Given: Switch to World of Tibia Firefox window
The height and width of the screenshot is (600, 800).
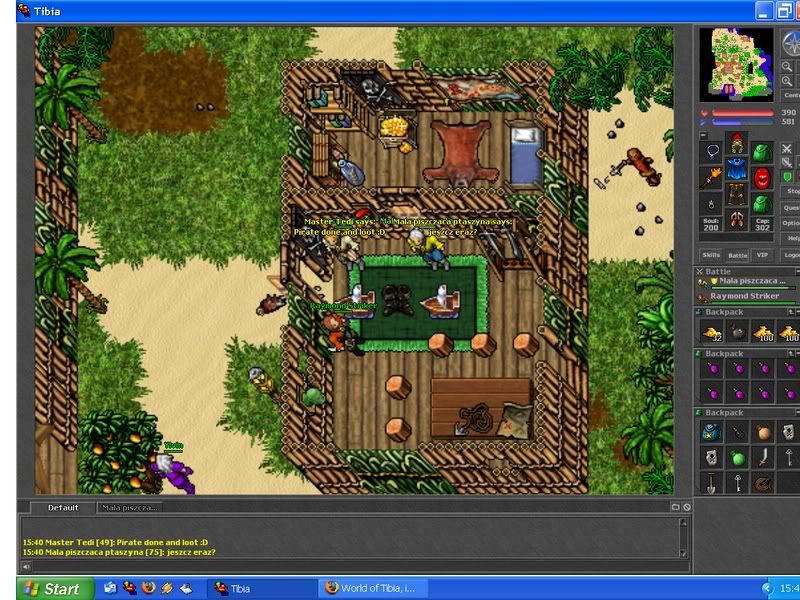Looking at the screenshot, I should [372, 589].
